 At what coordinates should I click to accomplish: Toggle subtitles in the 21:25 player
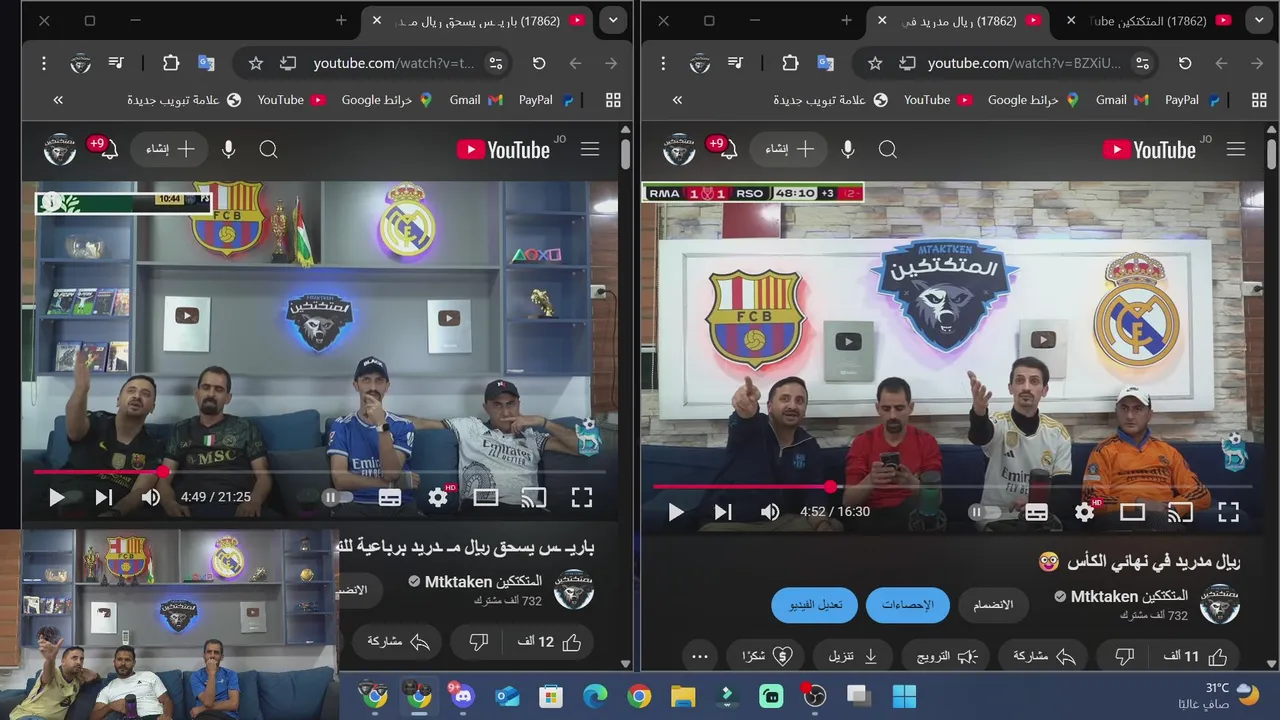[x=390, y=497]
